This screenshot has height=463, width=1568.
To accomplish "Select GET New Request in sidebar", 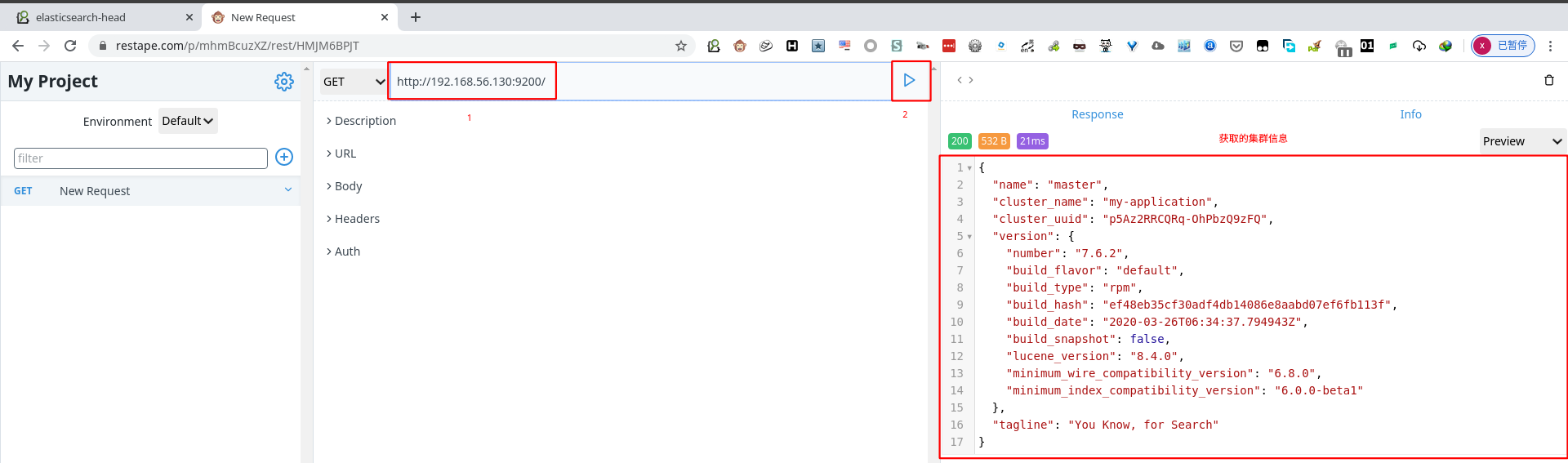I will pos(151,191).
